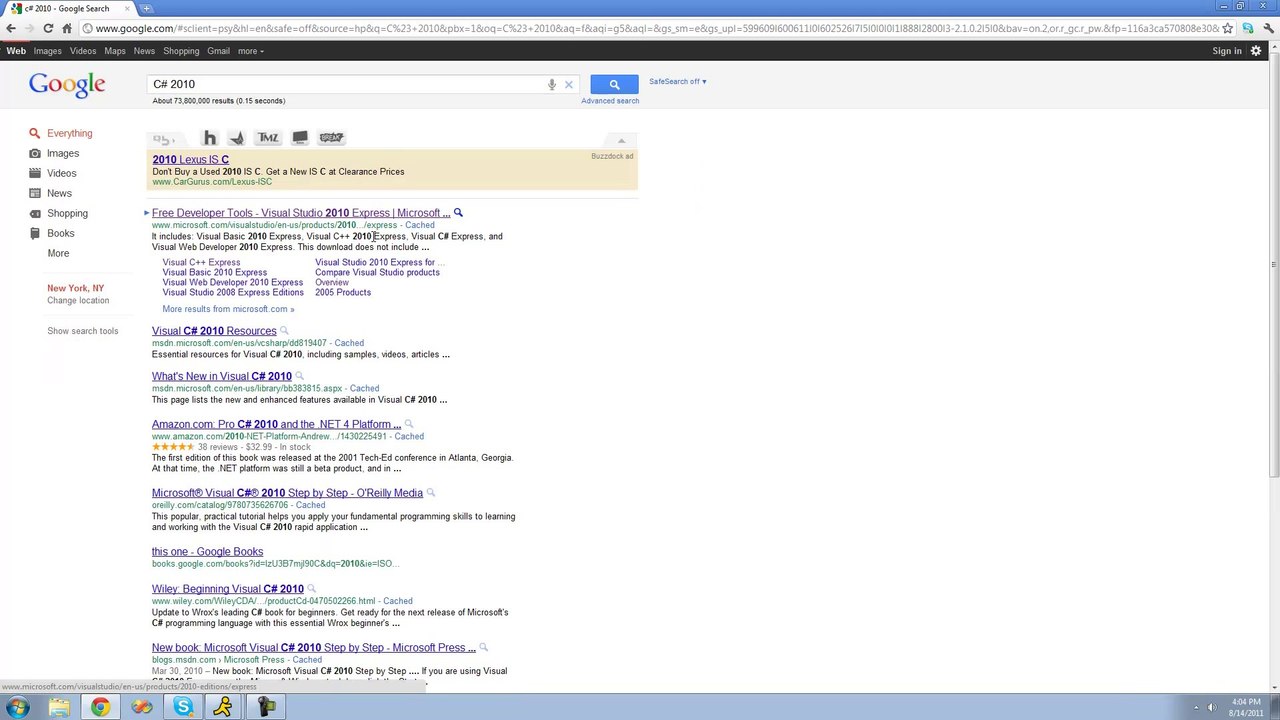The image size is (1280, 720).
Task: Open 'this one - Google Books' result
Action: point(207,552)
